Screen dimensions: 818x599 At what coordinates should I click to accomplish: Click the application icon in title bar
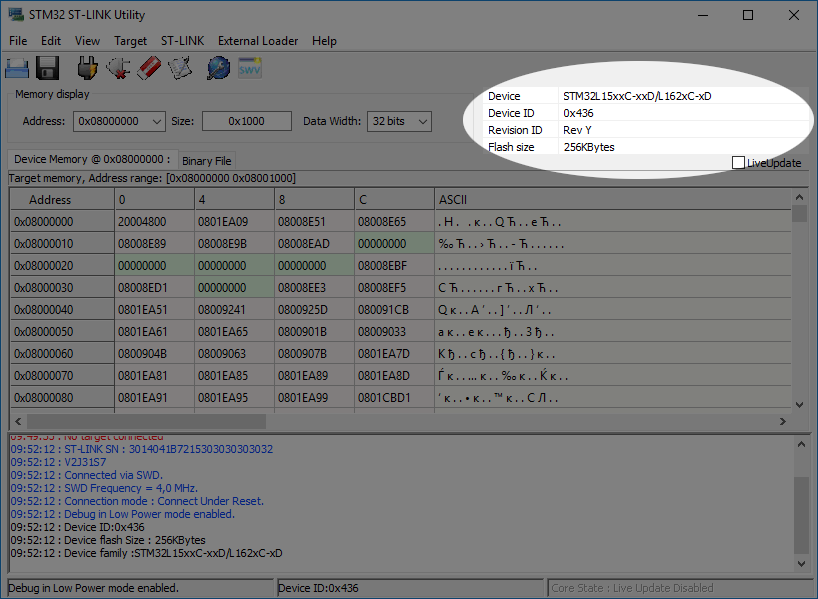[16, 15]
